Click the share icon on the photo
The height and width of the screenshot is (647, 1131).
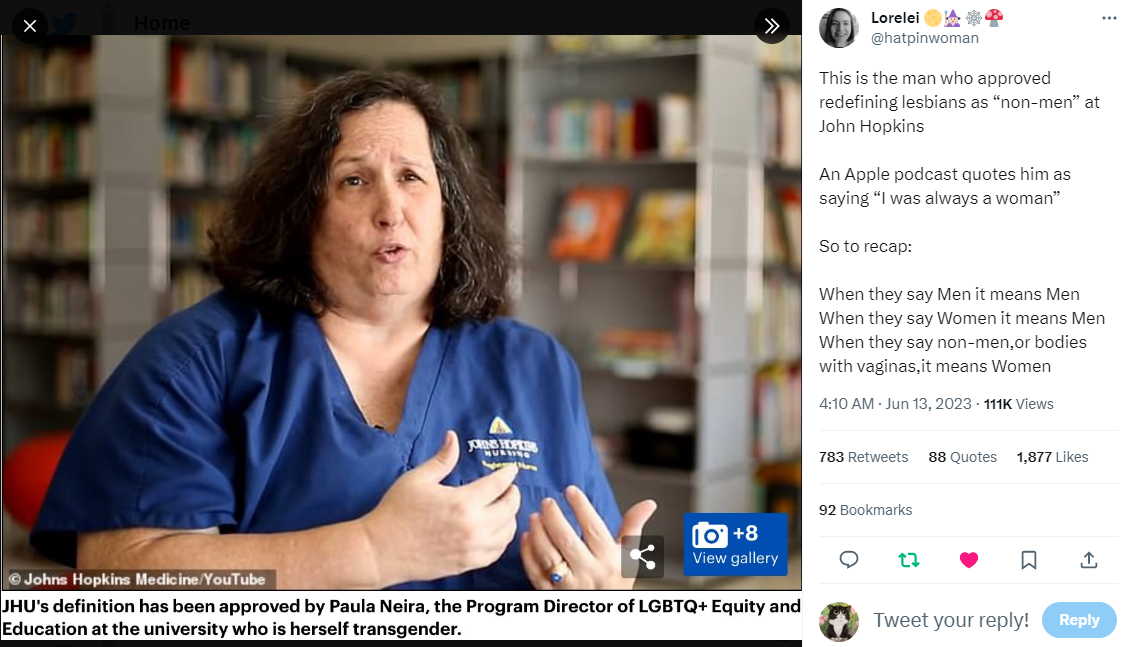pyautogui.click(x=642, y=556)
